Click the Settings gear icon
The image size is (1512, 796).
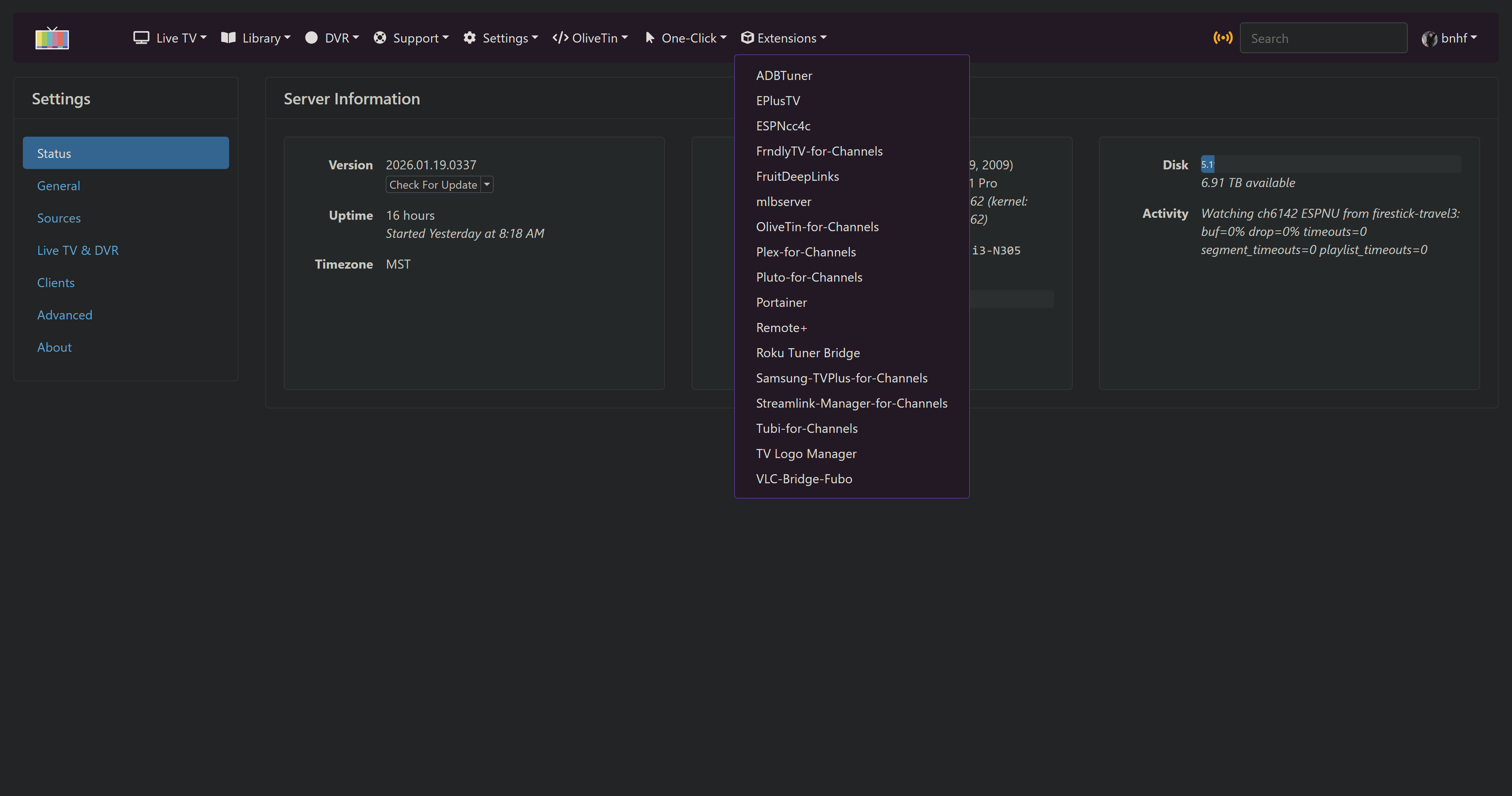(x=470, y=37)
